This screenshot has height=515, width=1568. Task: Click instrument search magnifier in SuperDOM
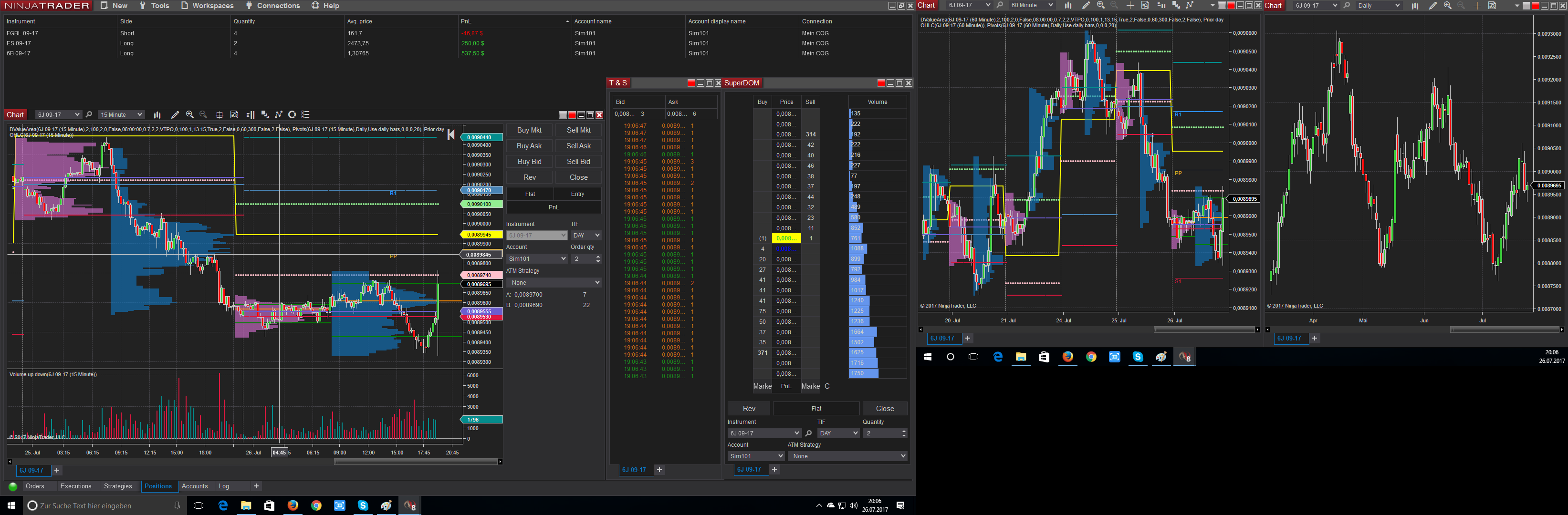pyautogui.click(x=808, y=433)
